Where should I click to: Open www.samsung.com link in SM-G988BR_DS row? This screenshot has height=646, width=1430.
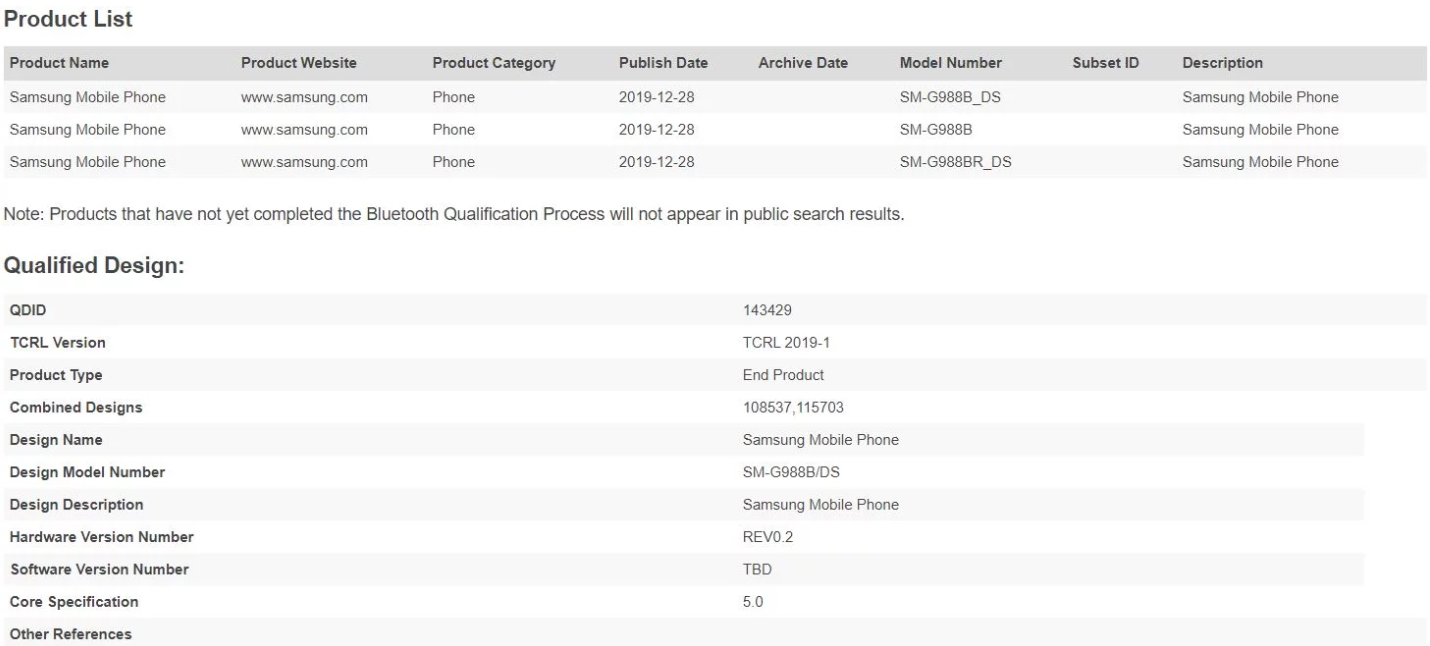click(304, 162)
